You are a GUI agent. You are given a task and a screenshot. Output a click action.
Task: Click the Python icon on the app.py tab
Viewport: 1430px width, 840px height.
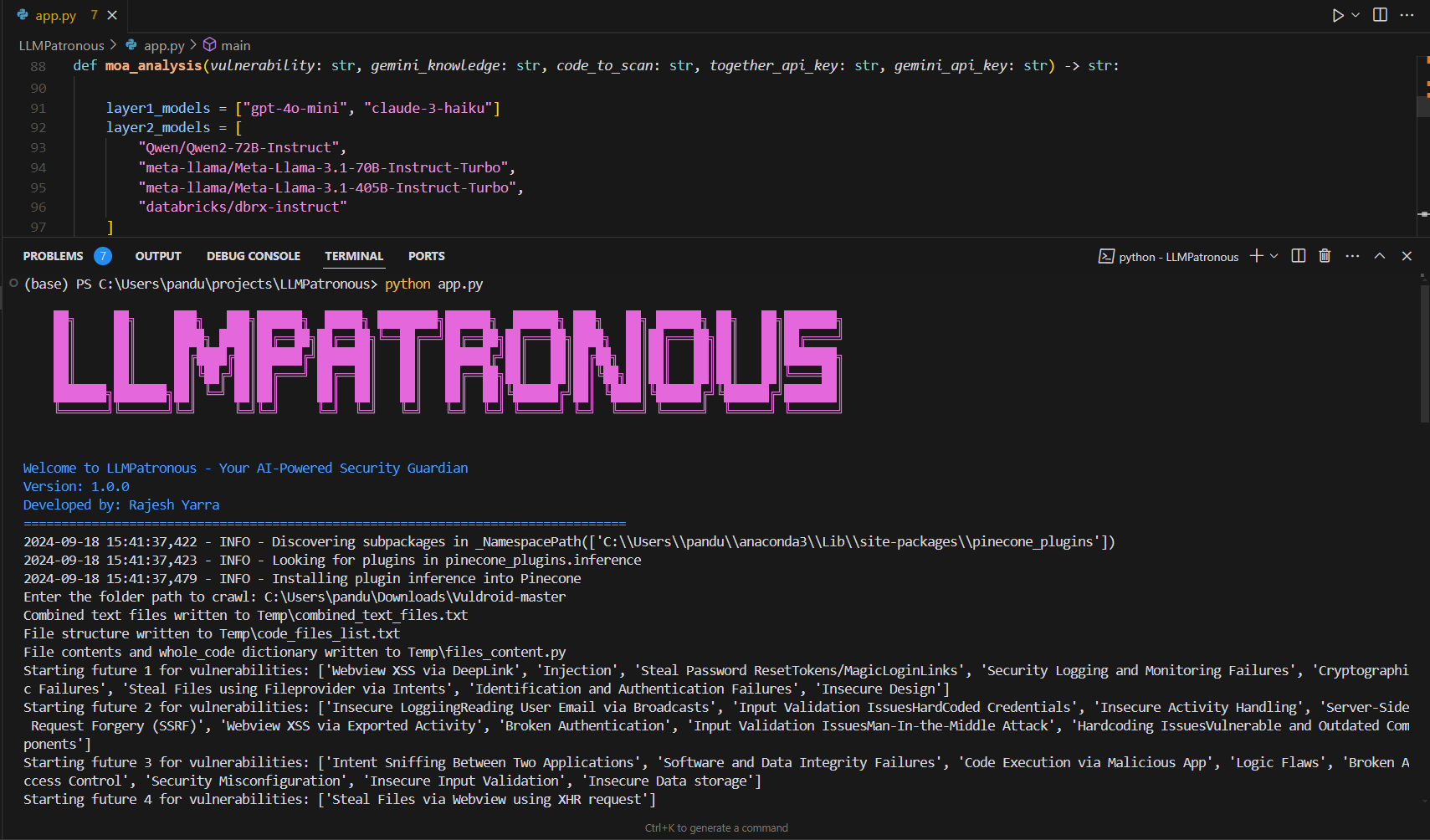click(x=23, y=14)
